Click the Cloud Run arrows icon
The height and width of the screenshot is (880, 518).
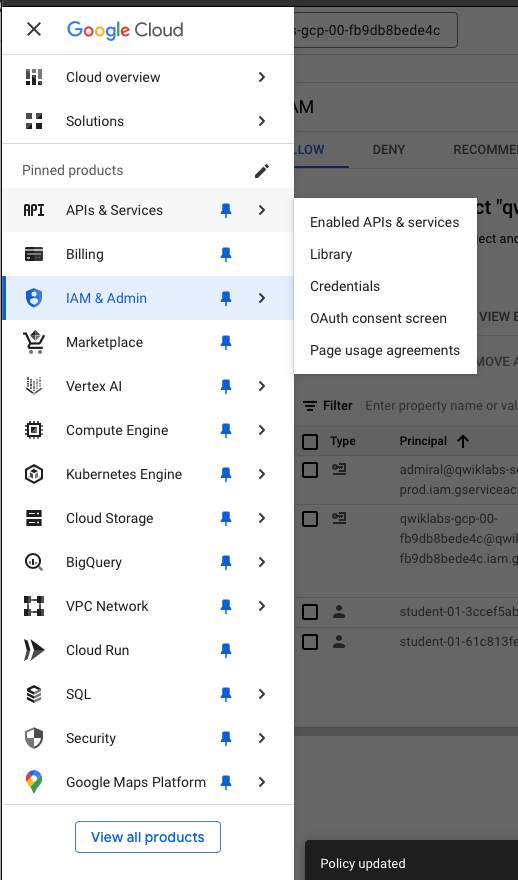[x=34, y=650]
